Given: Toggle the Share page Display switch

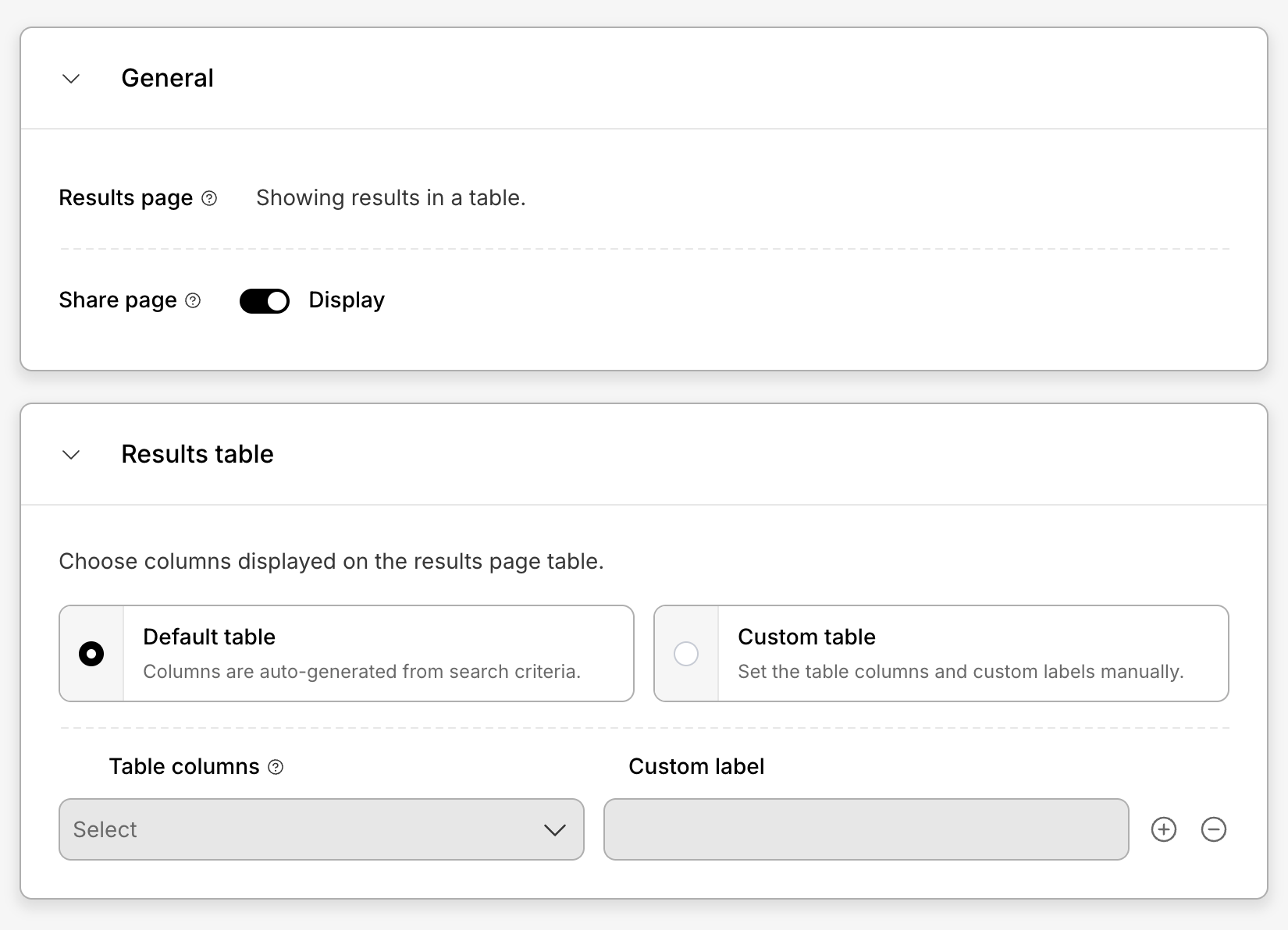Looking at the screenshot, I should coord(265,300).
